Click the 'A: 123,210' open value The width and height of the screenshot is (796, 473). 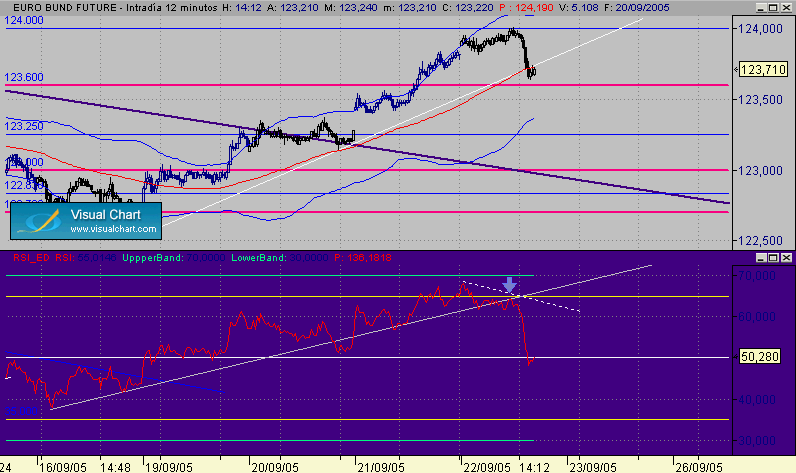click(x=293, y=8)
